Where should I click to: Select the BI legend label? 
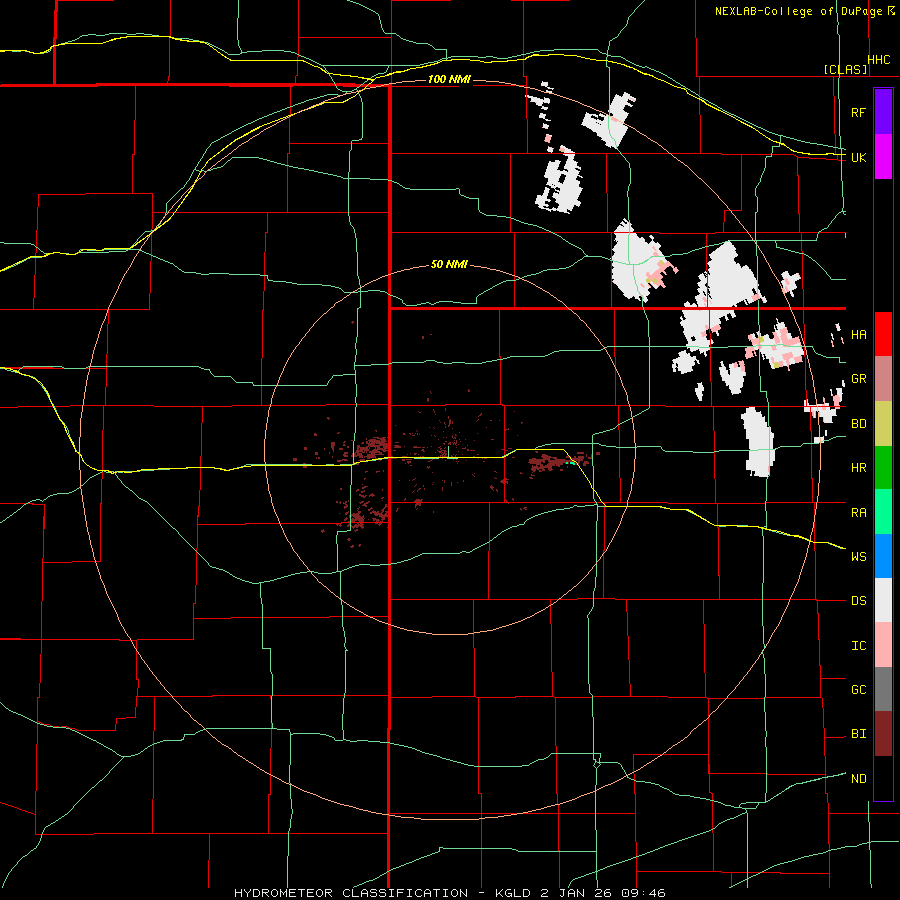coord(858,734)
